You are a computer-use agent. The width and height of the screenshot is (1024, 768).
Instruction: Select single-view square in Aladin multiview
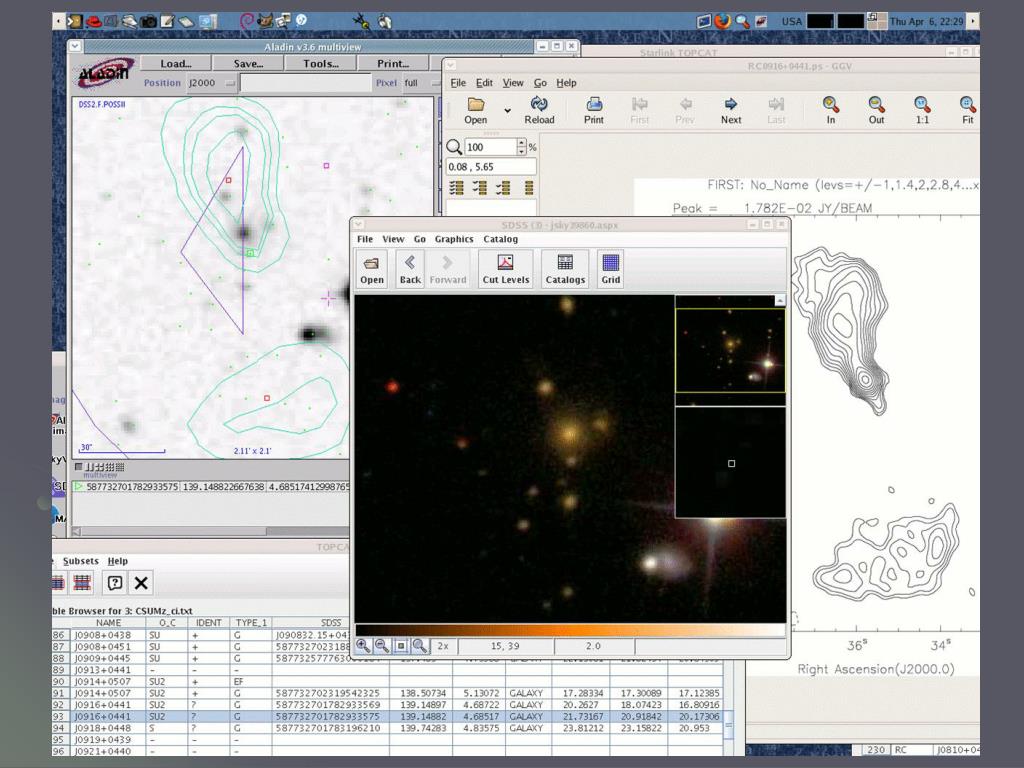(78, 466)
